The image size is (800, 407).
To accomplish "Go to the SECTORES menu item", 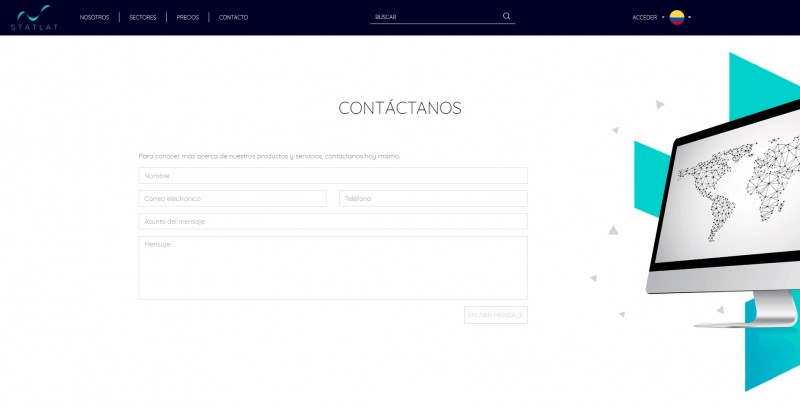I will point(143,17).
